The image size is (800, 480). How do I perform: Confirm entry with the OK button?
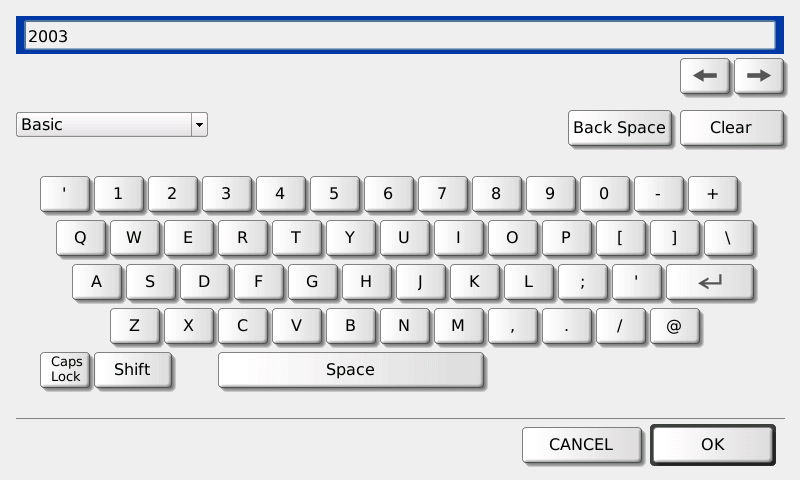coord(712,445)
